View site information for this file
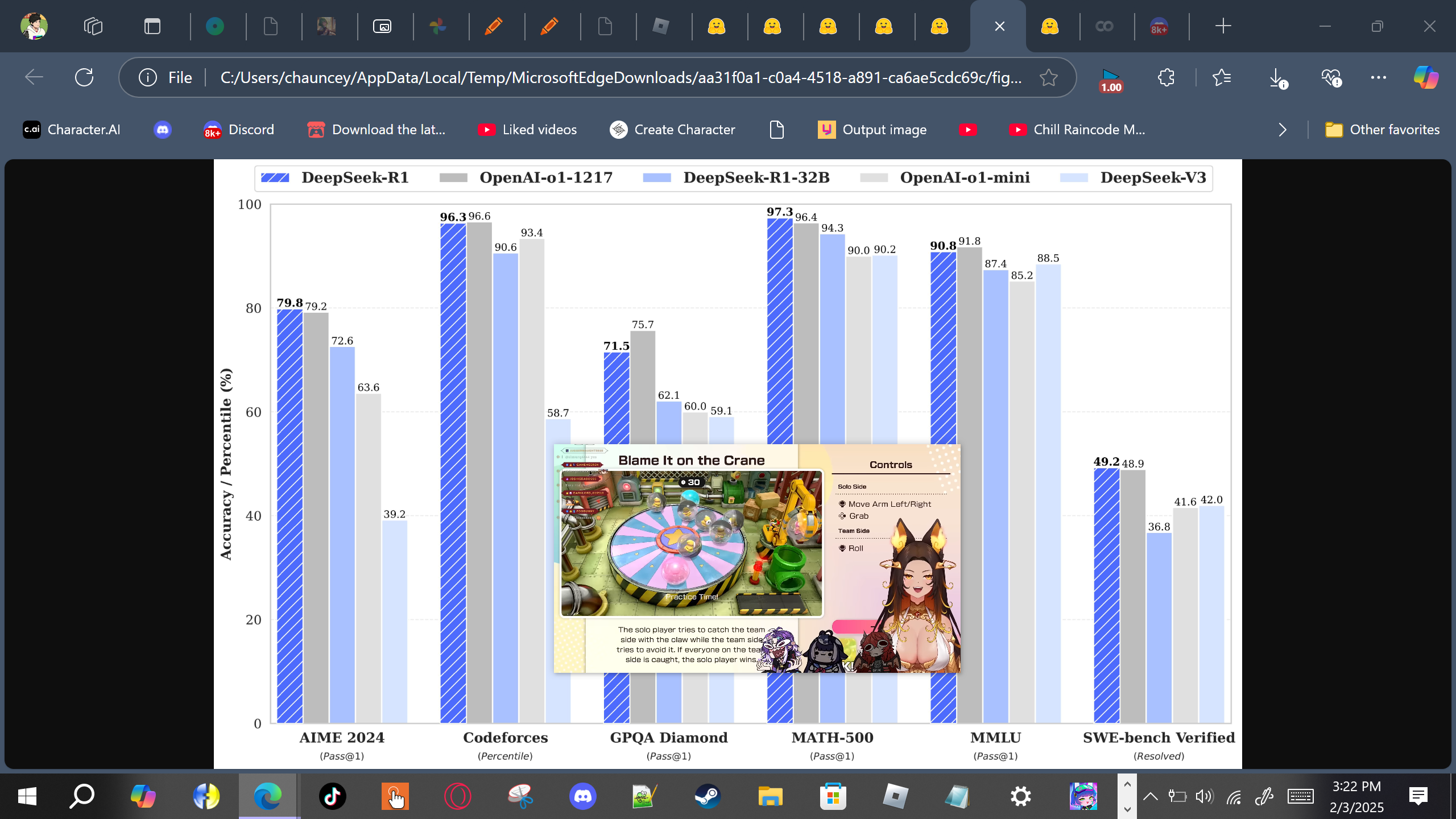 click(x=148, y=77)
